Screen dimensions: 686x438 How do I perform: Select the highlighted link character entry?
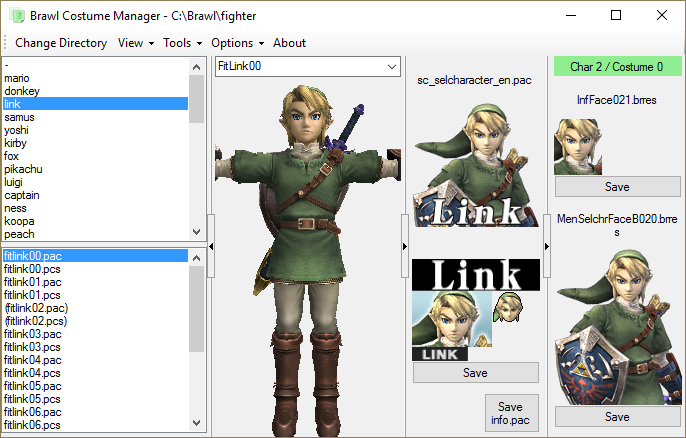[95, 104]
